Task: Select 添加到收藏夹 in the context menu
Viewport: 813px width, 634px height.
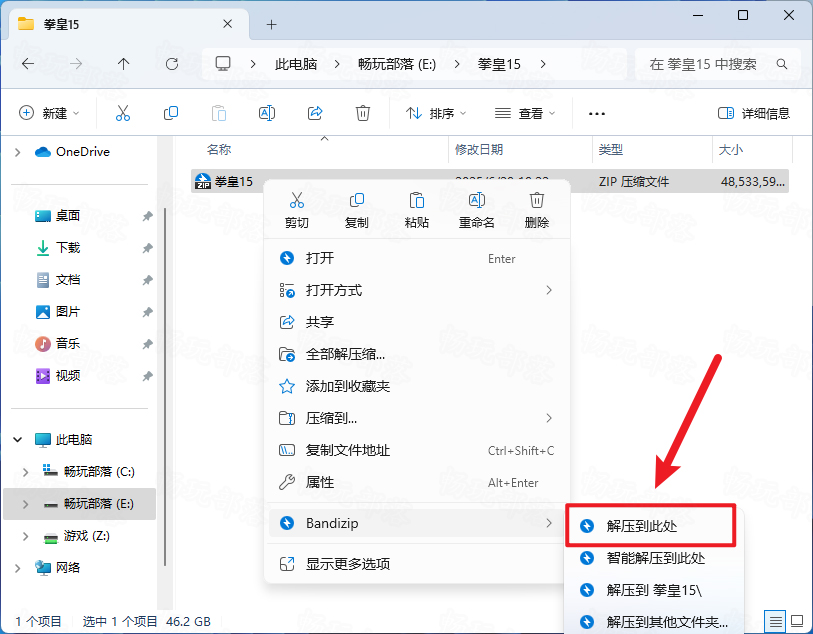Action: pyautogui.click(x=417, y=386)
